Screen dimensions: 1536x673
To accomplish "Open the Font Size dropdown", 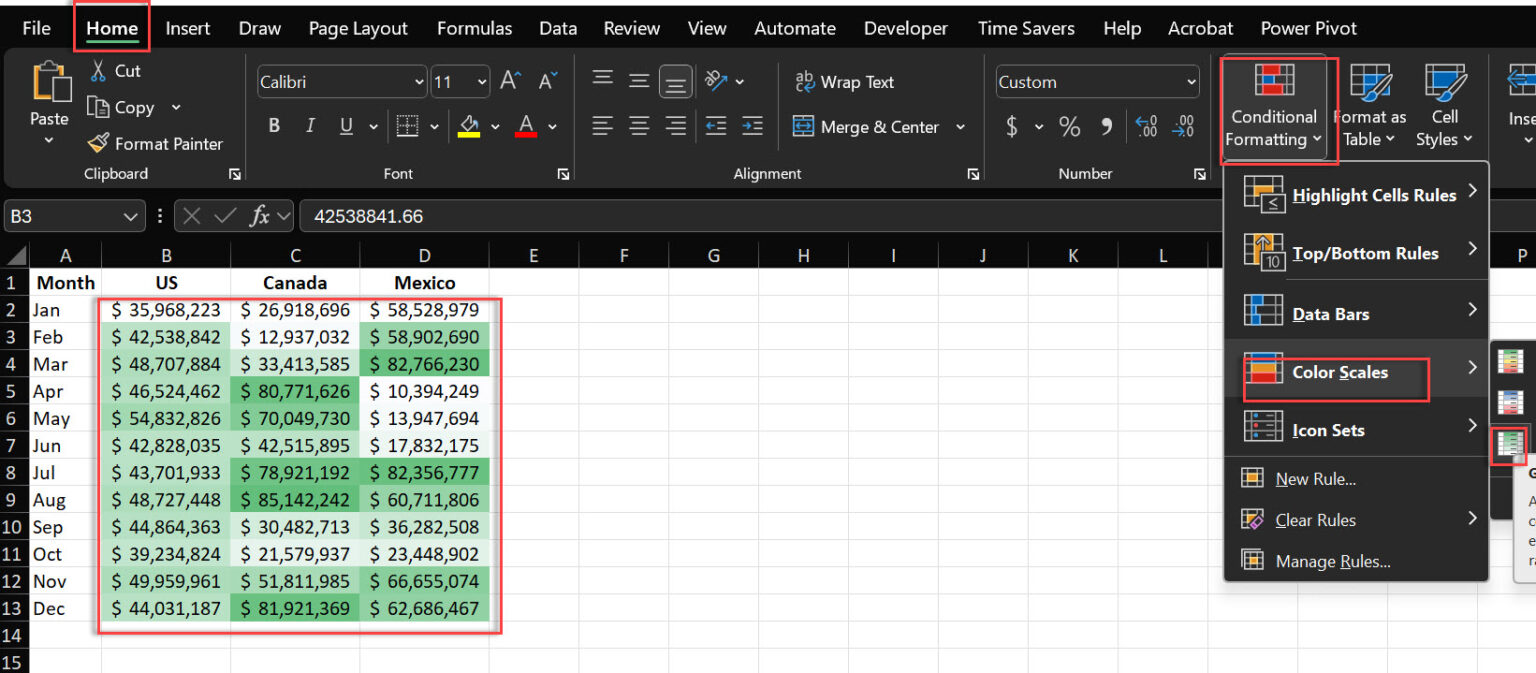I will 480,82.
